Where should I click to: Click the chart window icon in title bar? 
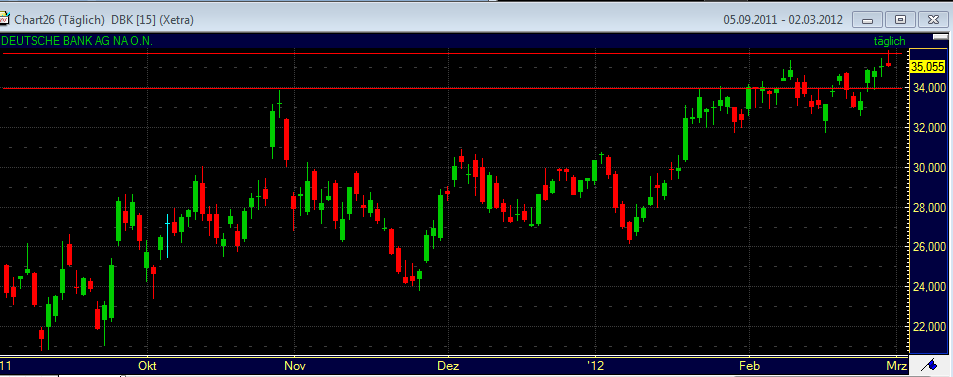[x=4, y=19]
